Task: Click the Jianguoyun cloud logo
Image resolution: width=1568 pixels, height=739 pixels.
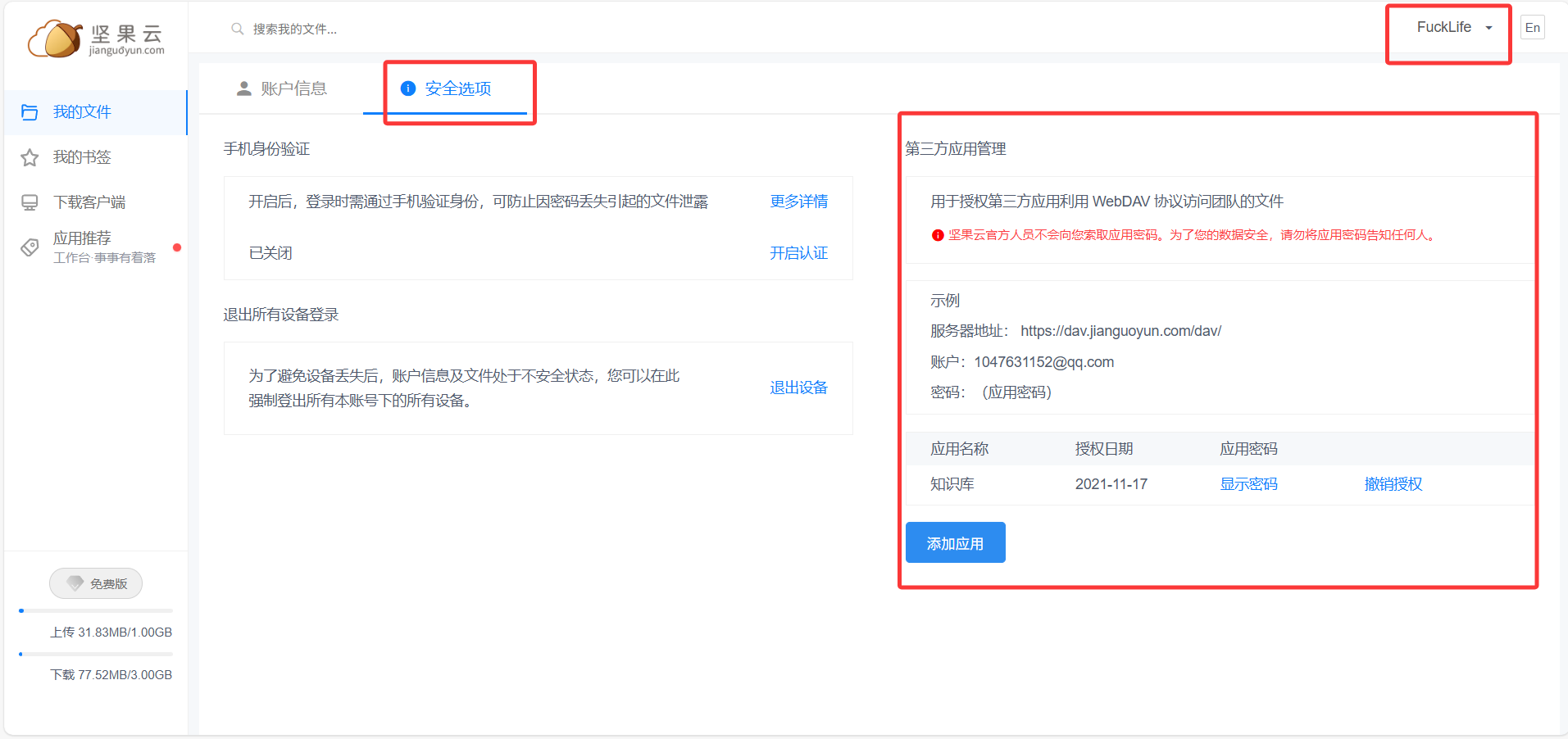Action: point(55,38)
